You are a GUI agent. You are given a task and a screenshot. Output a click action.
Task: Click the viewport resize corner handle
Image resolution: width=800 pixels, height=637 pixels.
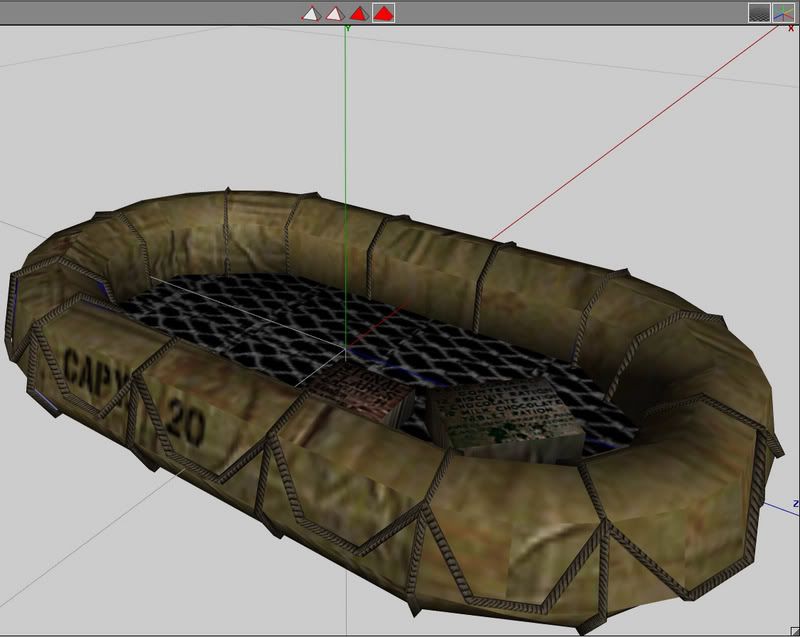click(794, 631)
